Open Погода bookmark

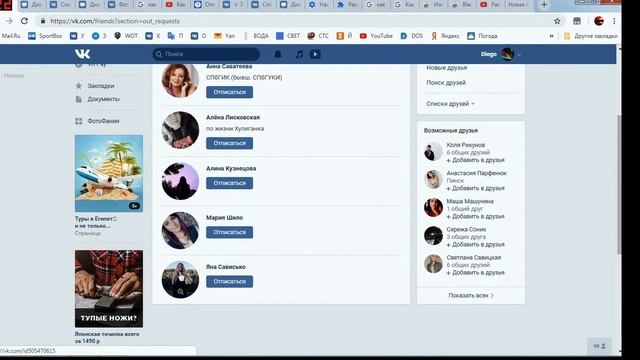click(482, 36)
